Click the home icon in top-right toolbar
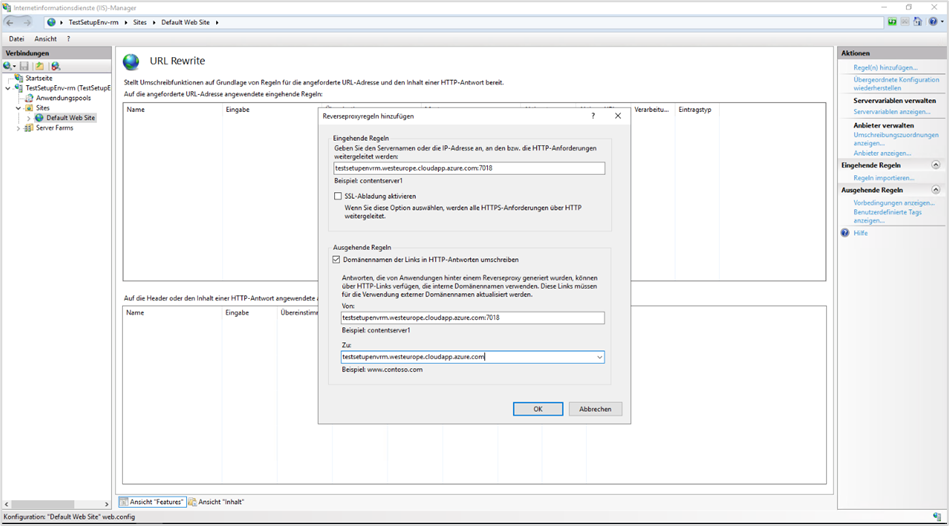The width and height of the screenshot is (949, 526). 918,22
